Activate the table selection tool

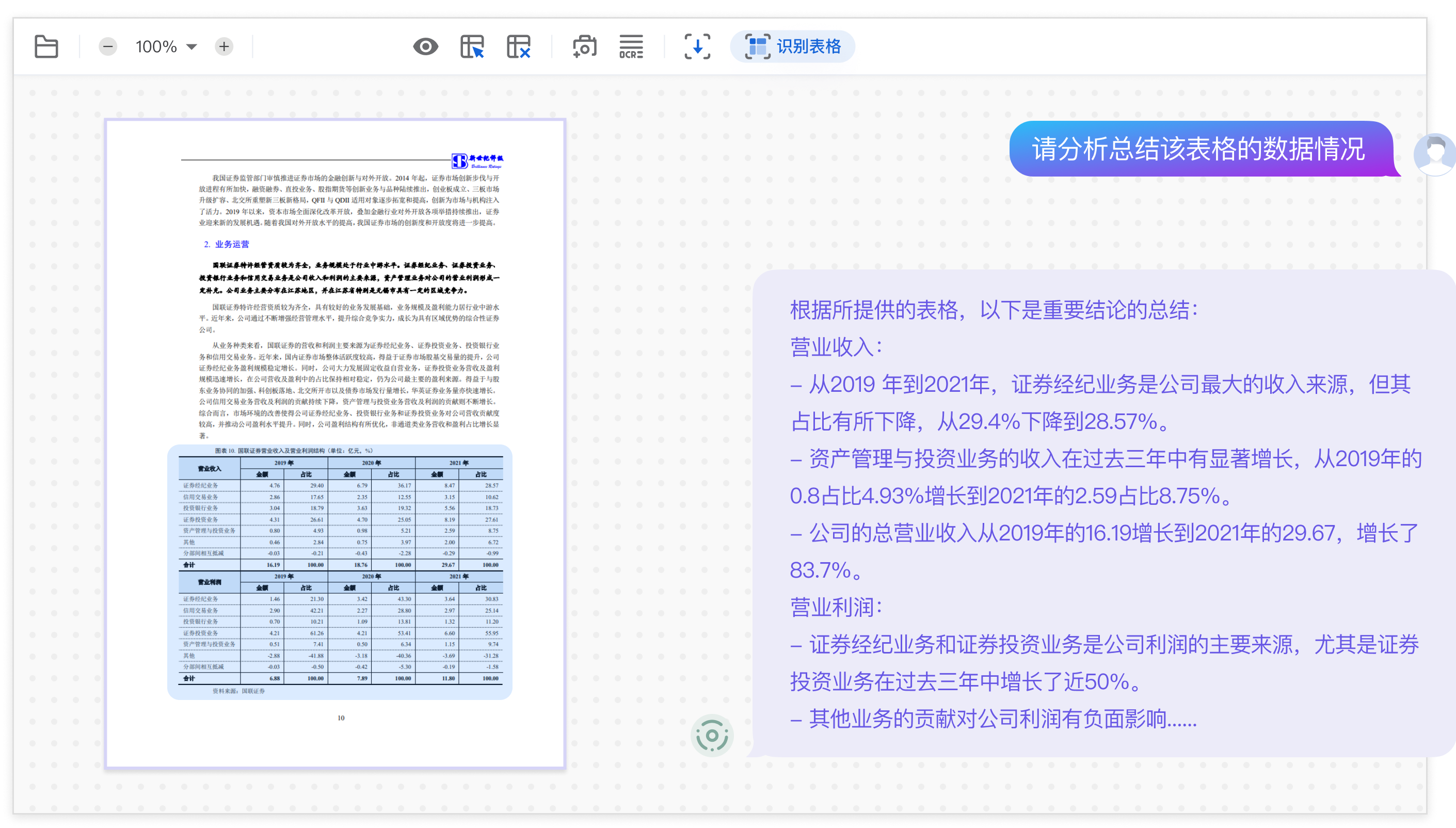tap(472, 46)
